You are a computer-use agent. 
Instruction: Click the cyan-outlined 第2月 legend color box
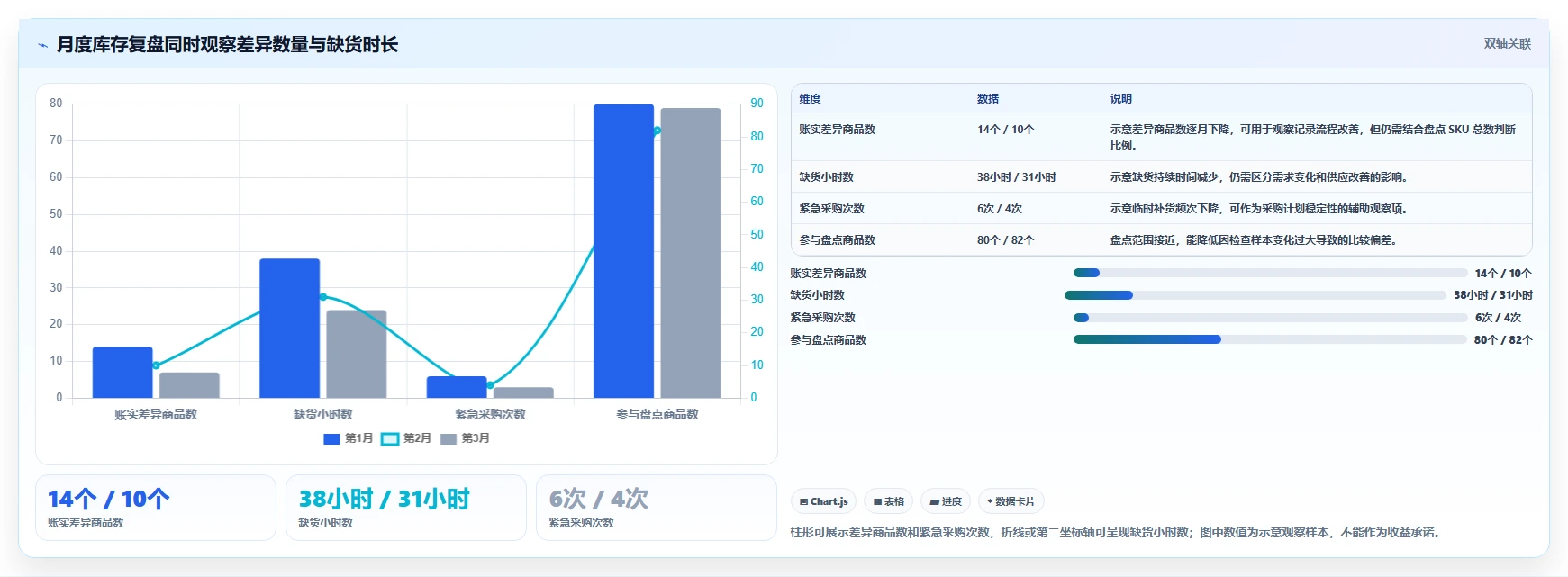(390, 439)
